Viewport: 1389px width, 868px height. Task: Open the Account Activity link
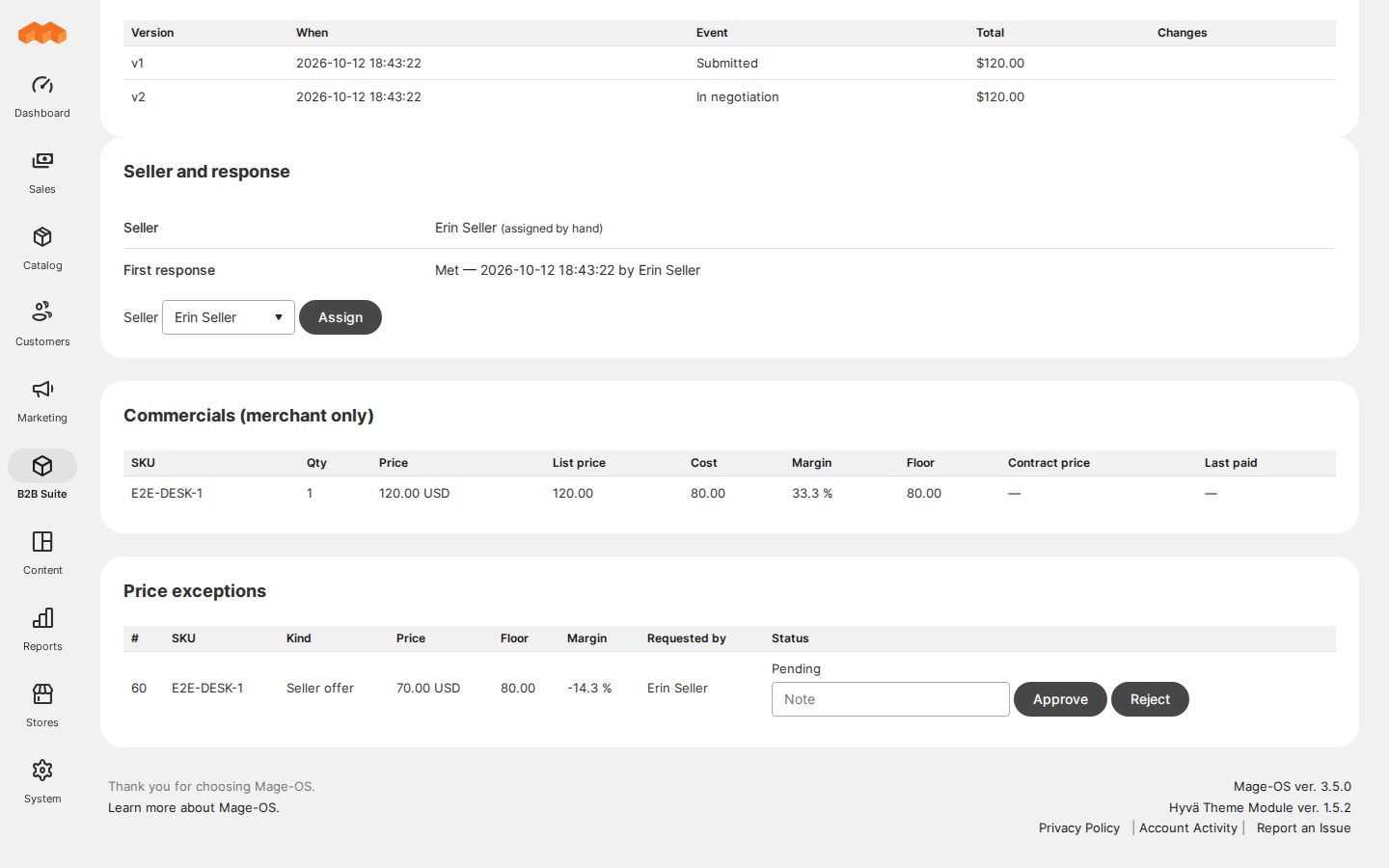(1188, 828)
